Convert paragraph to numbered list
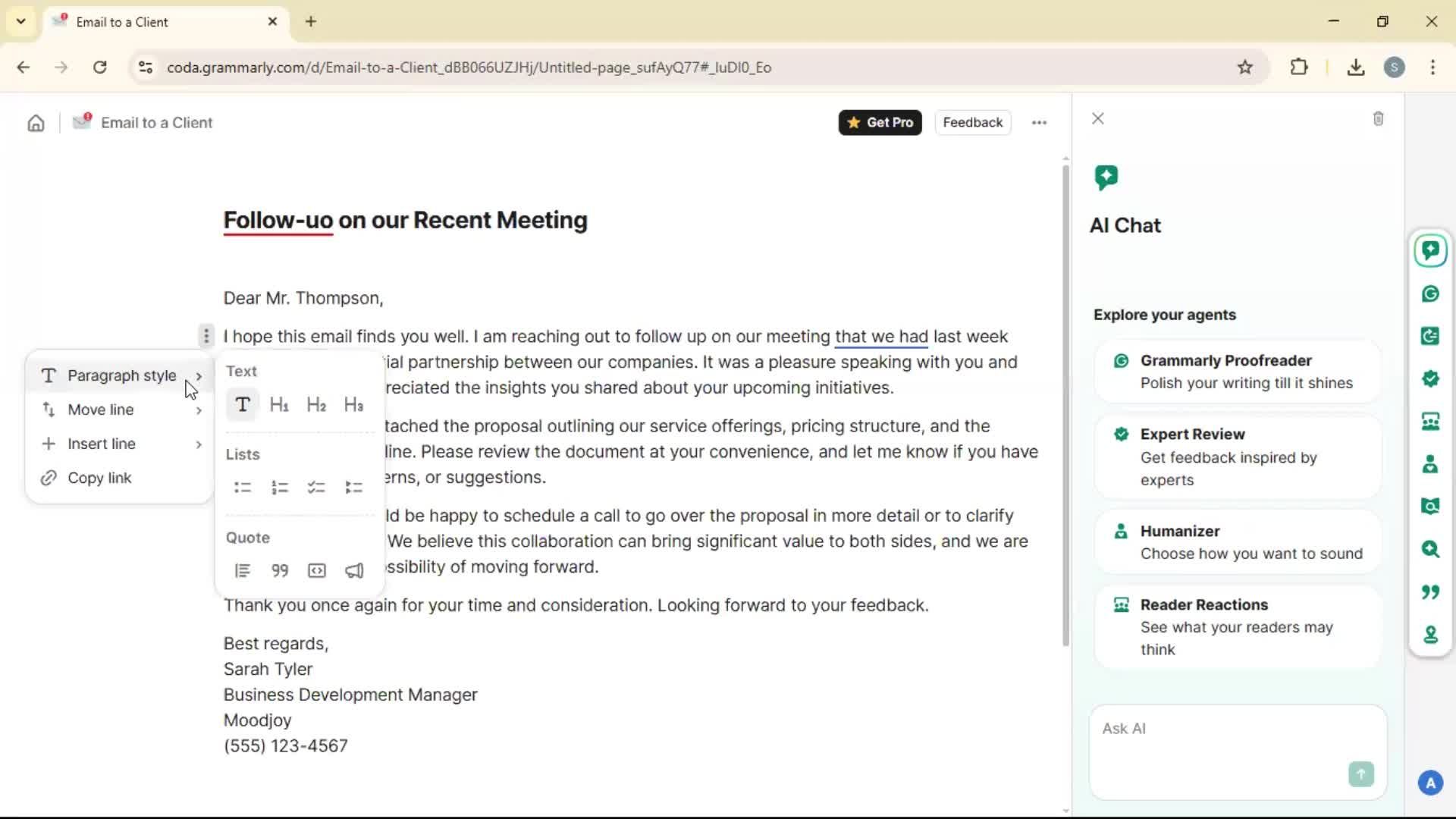 (x=280, y=488)
